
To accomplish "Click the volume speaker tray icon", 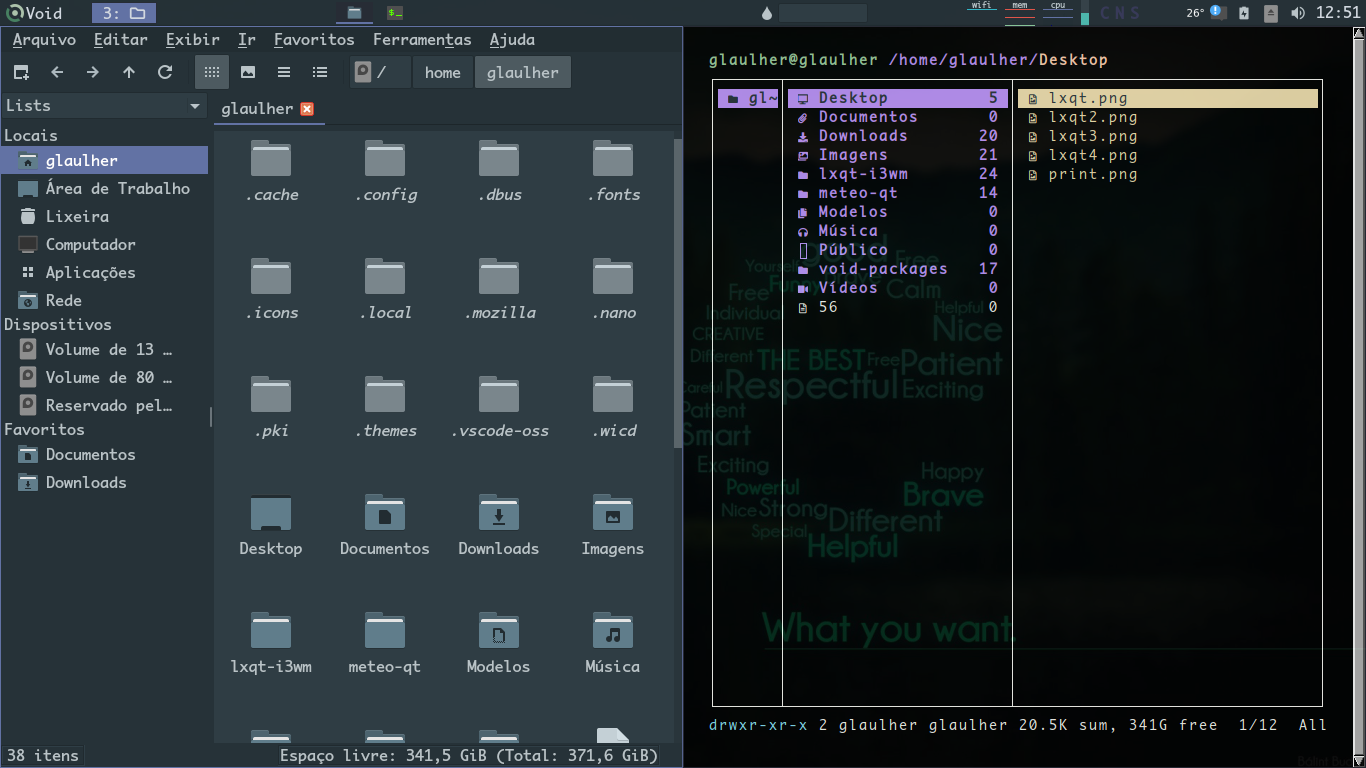I will pos(1298,13).
